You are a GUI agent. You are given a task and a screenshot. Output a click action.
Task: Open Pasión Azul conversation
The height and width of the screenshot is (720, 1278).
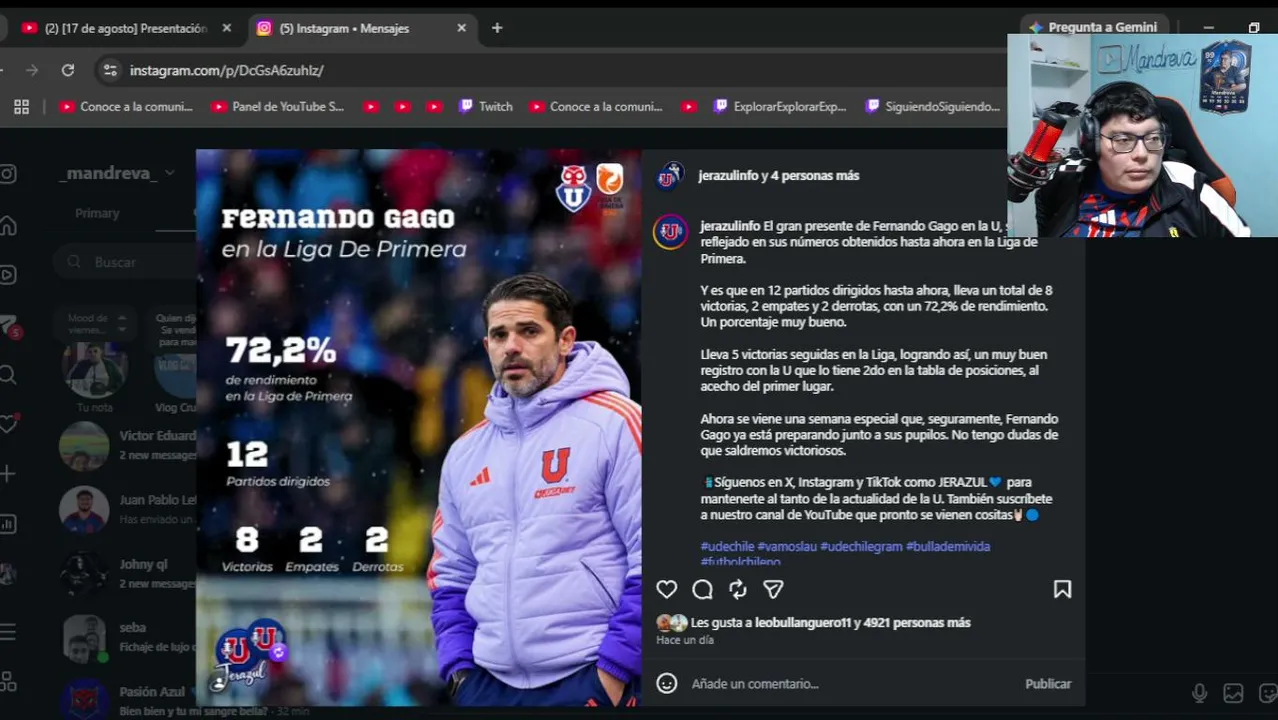[x=127, y=700]
